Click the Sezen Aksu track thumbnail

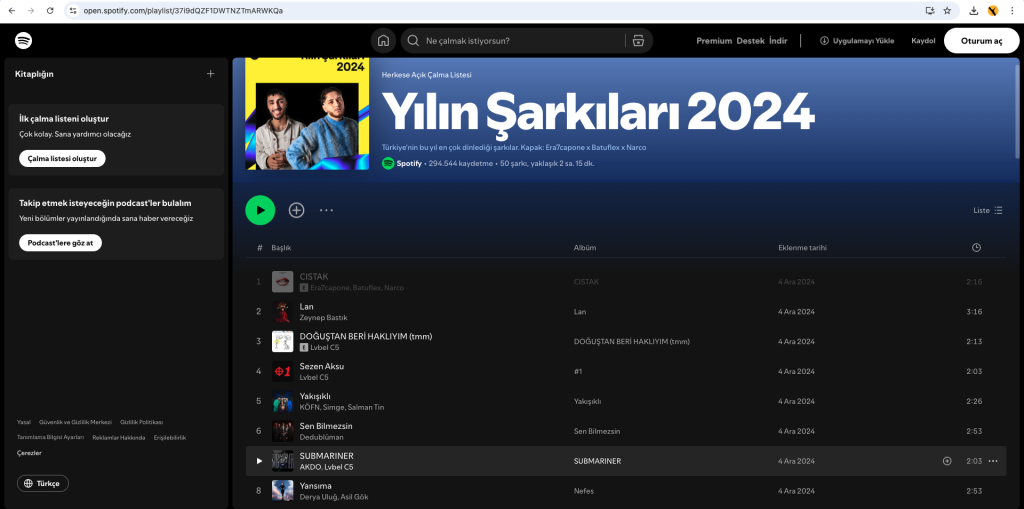click(x=282, y=371)
